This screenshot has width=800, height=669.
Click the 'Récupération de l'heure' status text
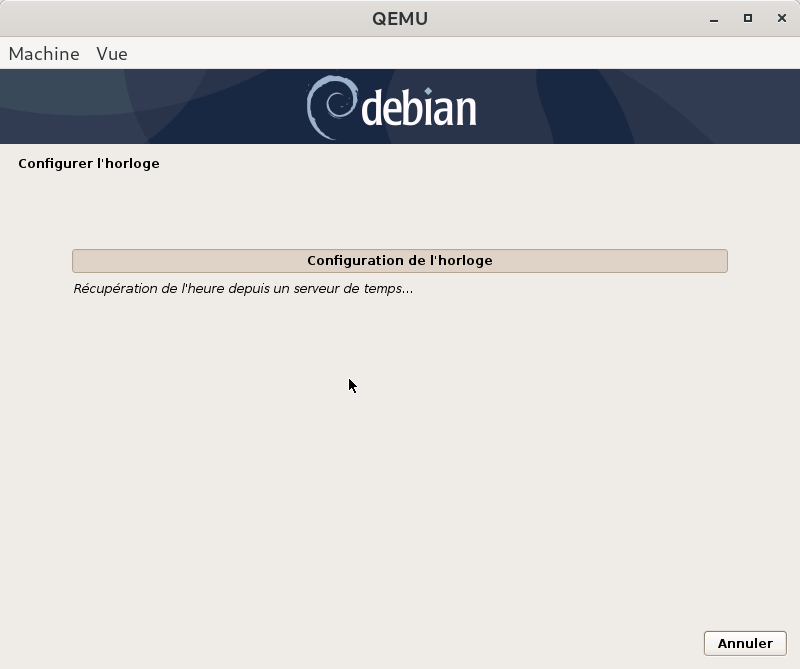tap(243, 289)
